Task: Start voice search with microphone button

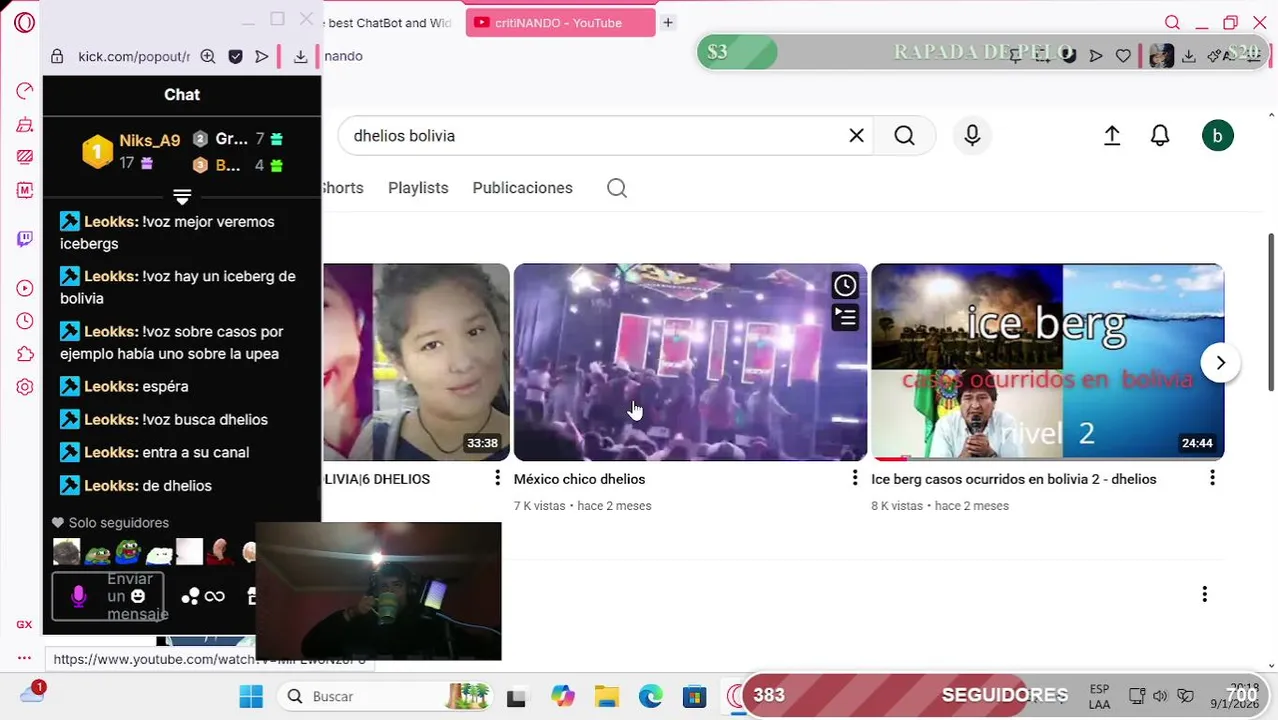Action: click(x=972, y=135)
